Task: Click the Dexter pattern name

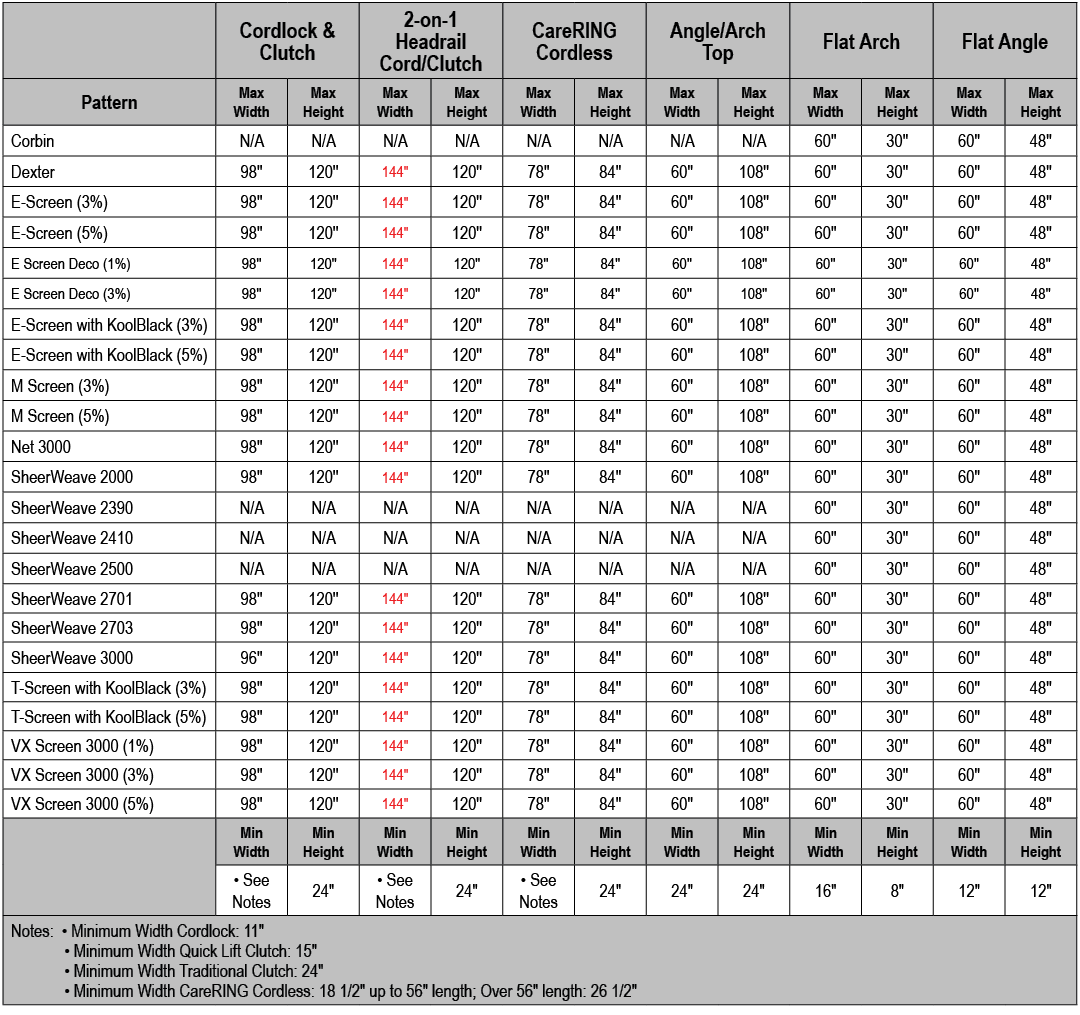Action: point(33,172)
